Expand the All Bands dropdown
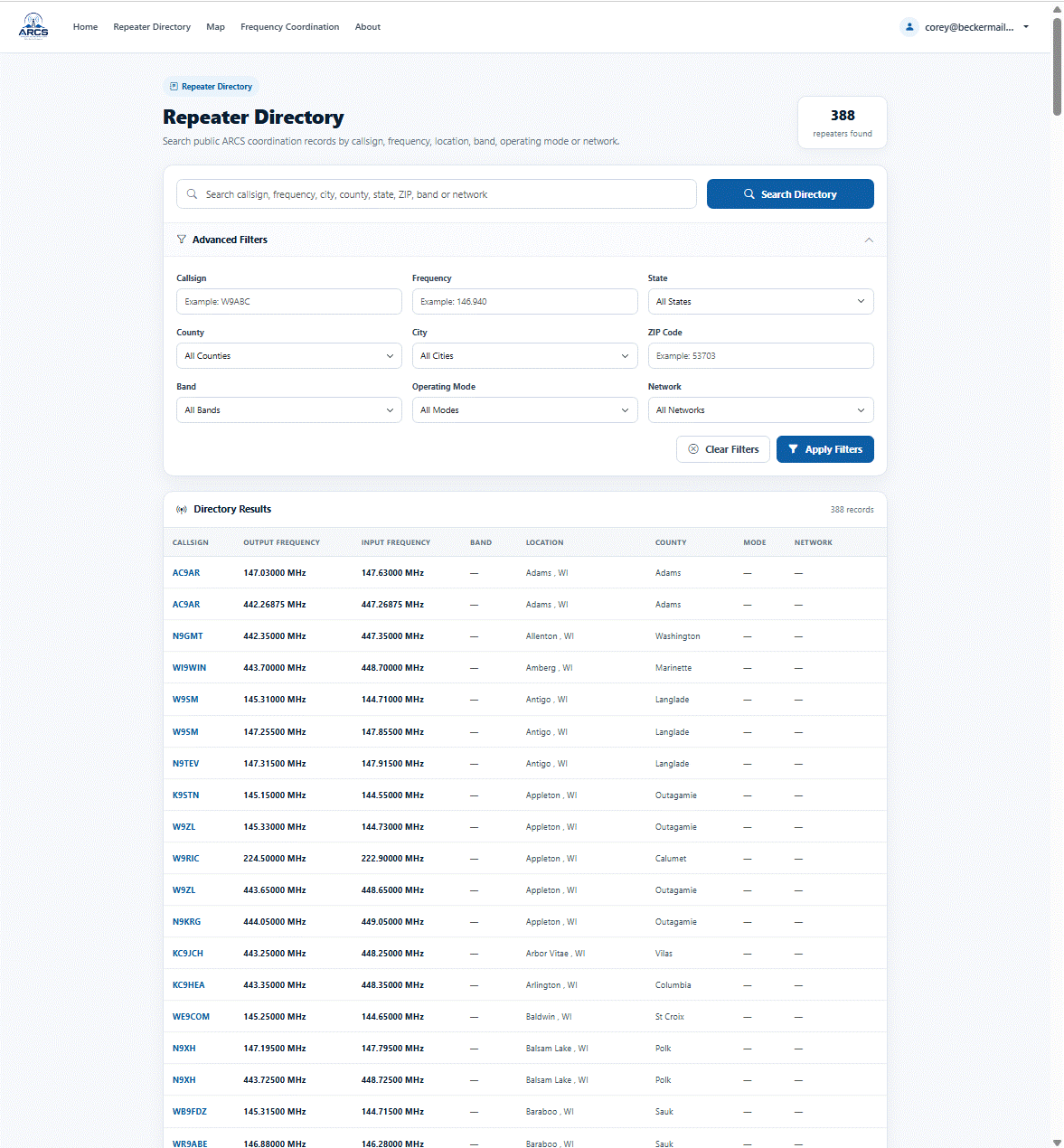The height and width of the screenshot is (1148, 1064). tap(289, 410)
